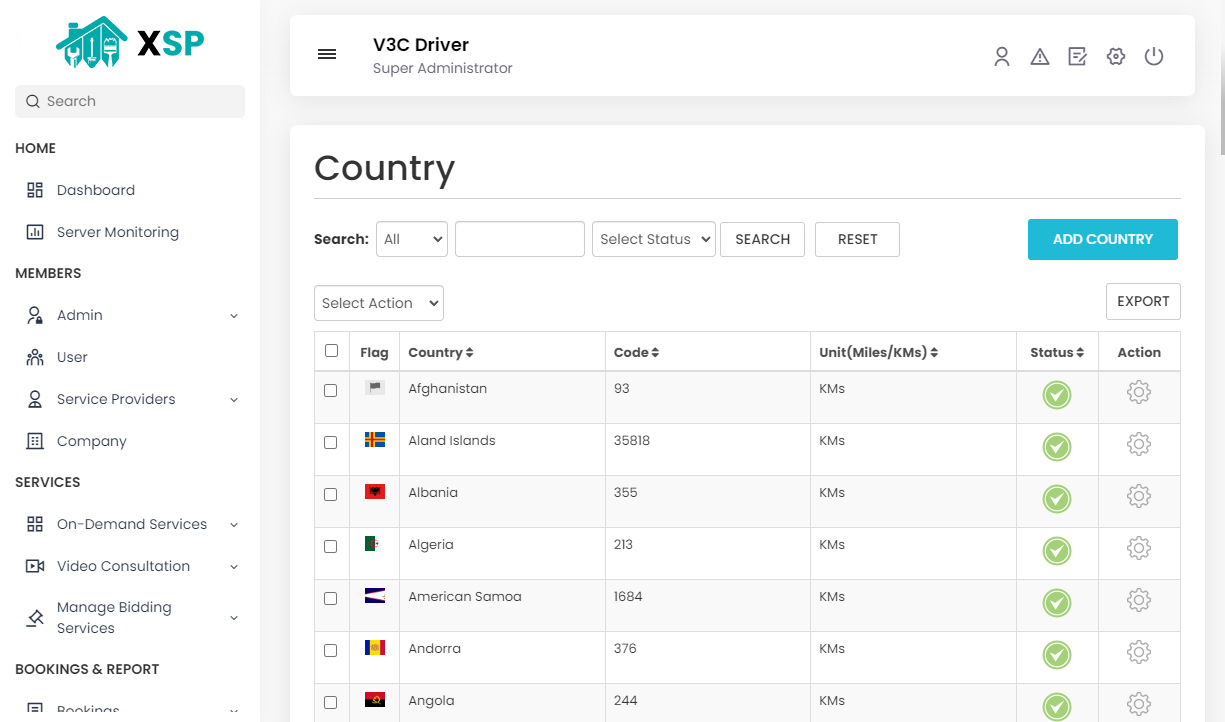Click inside the search text field

pyautogui.click(x=519, y=239)
